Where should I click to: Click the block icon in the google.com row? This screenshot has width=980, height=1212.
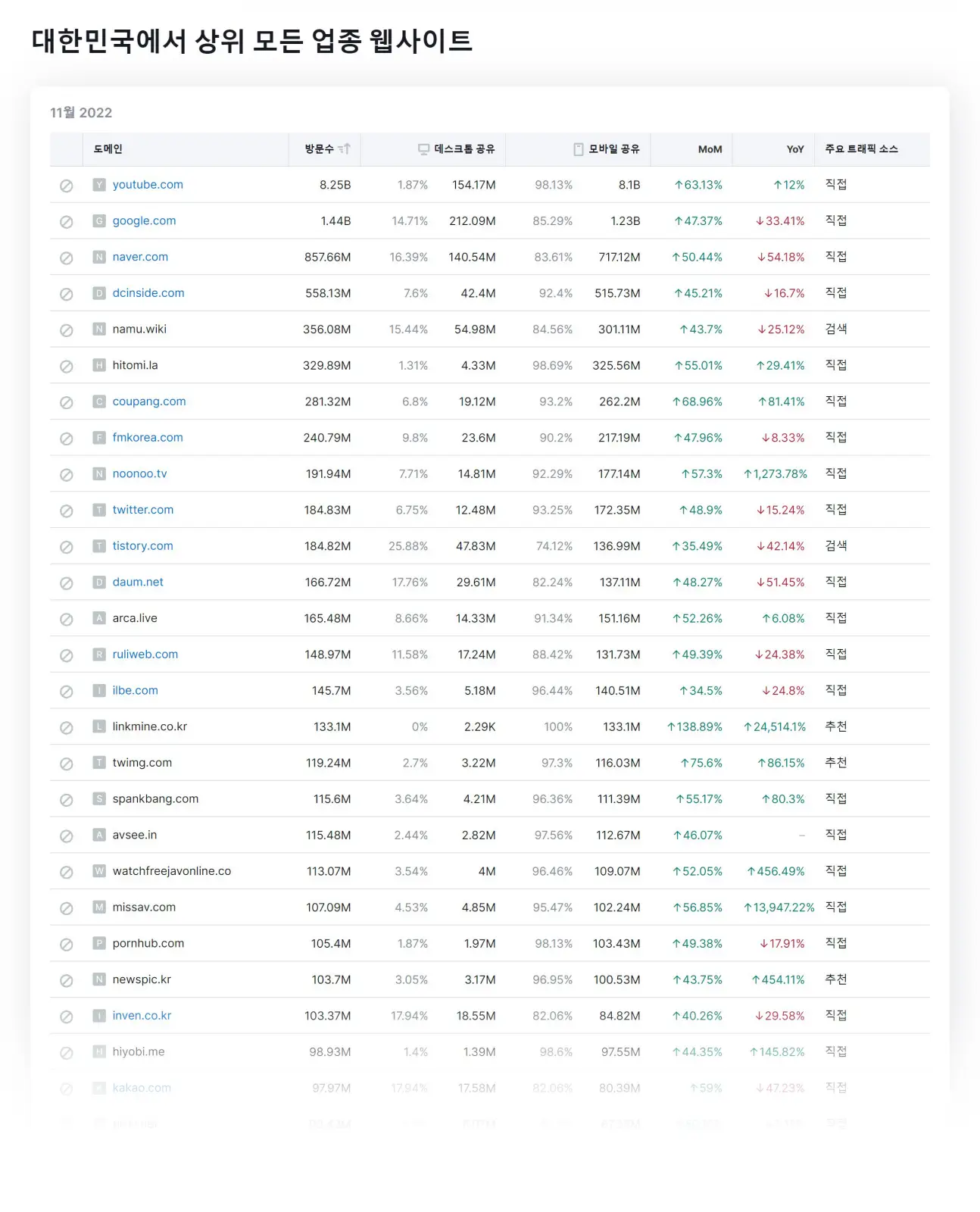pos(67,222)
